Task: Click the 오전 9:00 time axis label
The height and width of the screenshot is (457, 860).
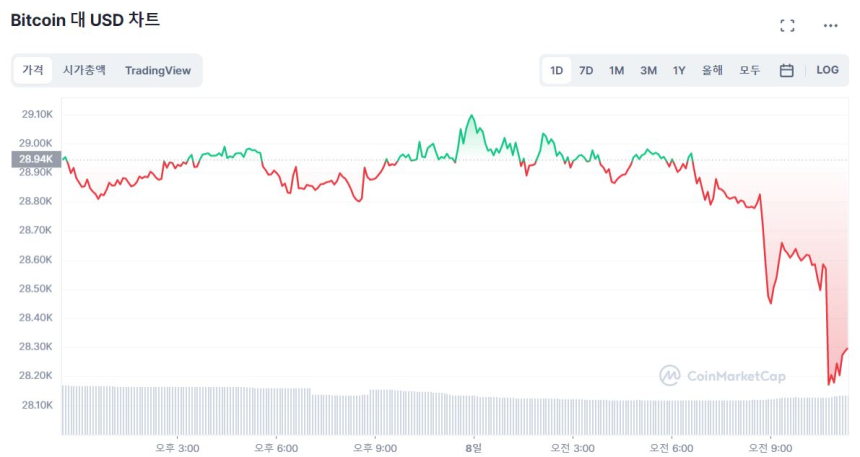Action: (771, 448)
